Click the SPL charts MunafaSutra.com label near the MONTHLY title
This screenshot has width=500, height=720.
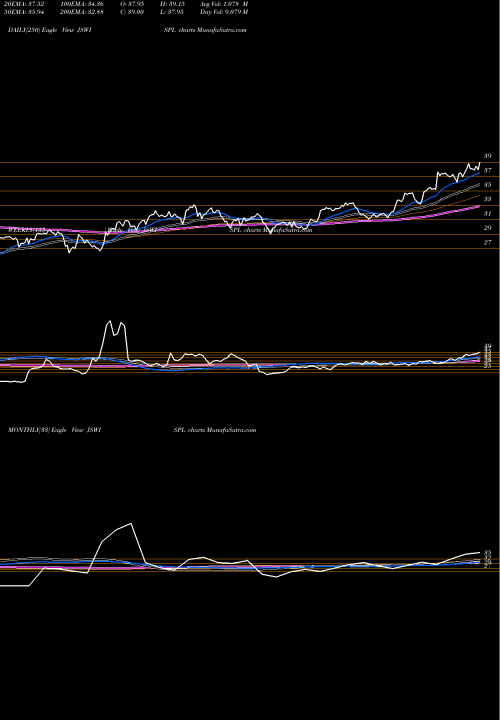pyautogui.click(x=215, y=430)
